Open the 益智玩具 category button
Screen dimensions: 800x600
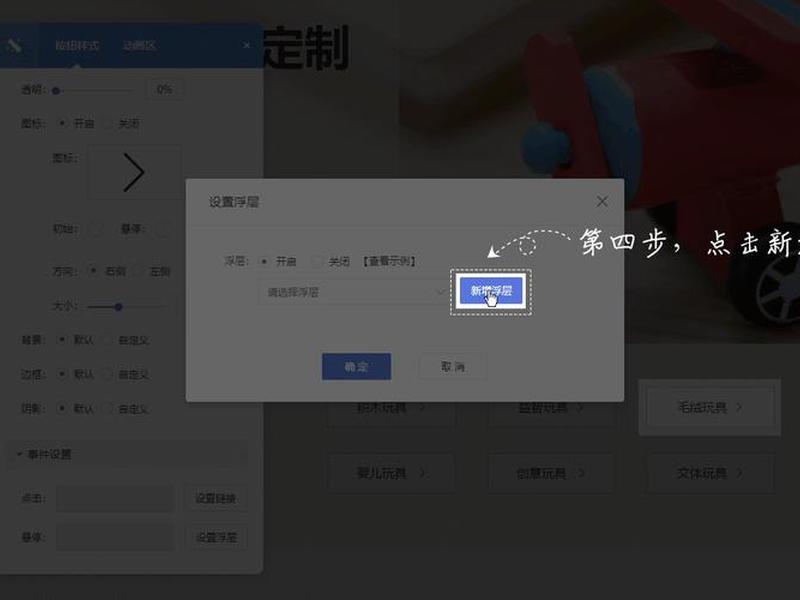click(x=551, y=407)
